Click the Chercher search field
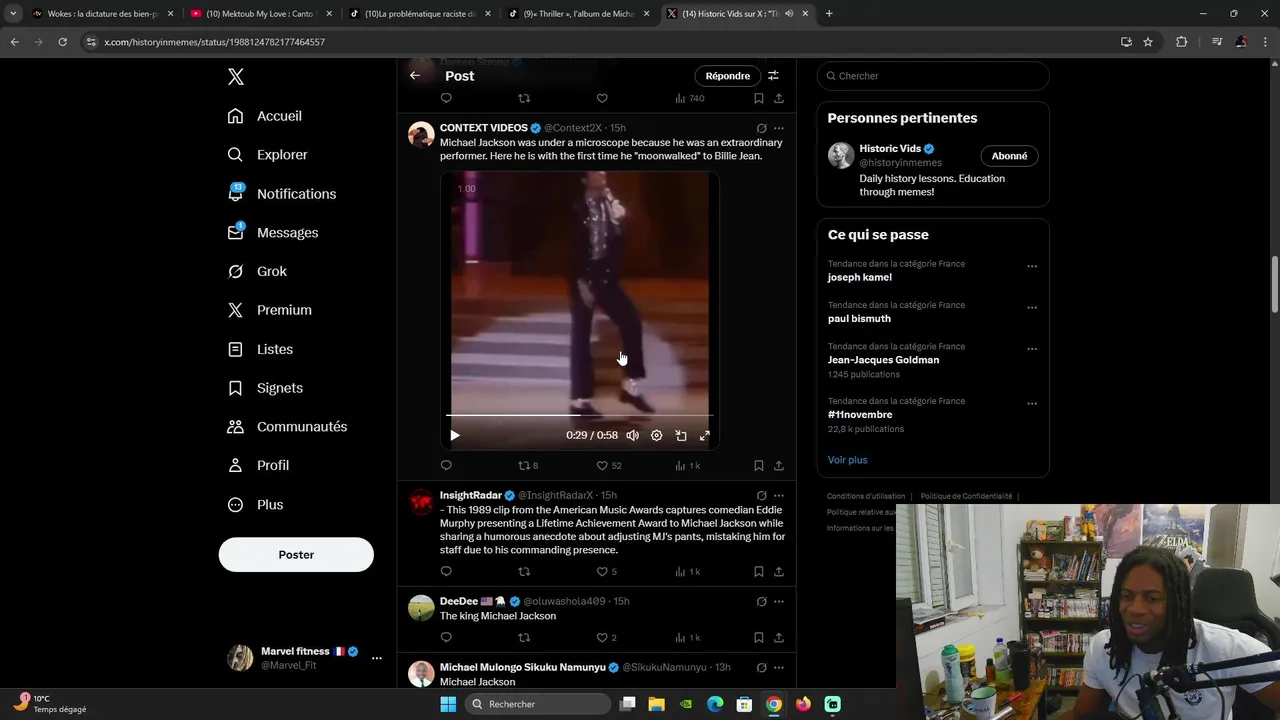 pos(933,76)
